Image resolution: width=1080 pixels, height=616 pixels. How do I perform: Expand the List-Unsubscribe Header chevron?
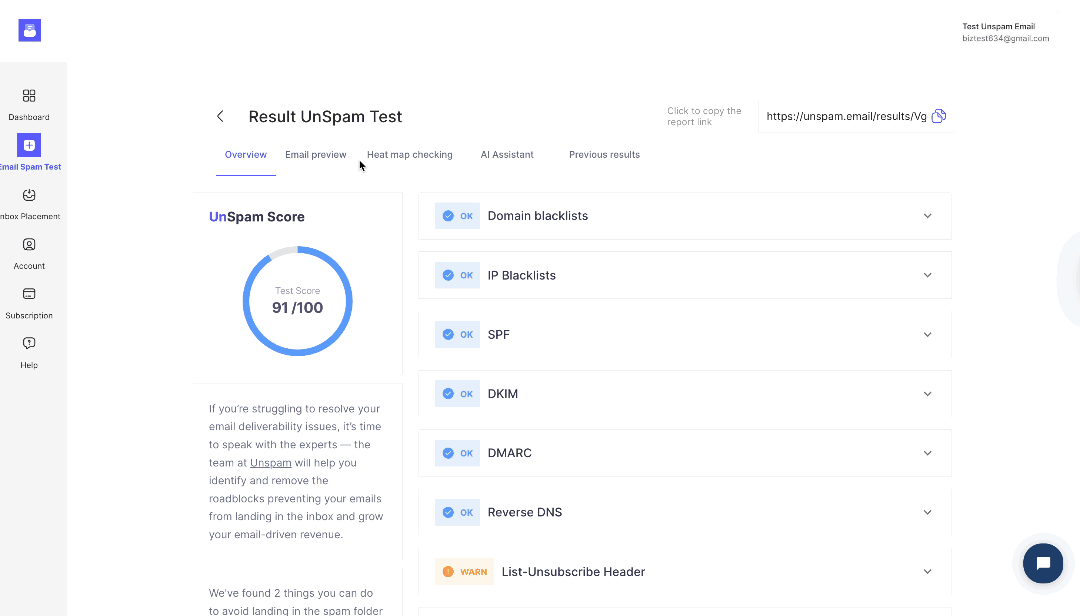[928, 572]
